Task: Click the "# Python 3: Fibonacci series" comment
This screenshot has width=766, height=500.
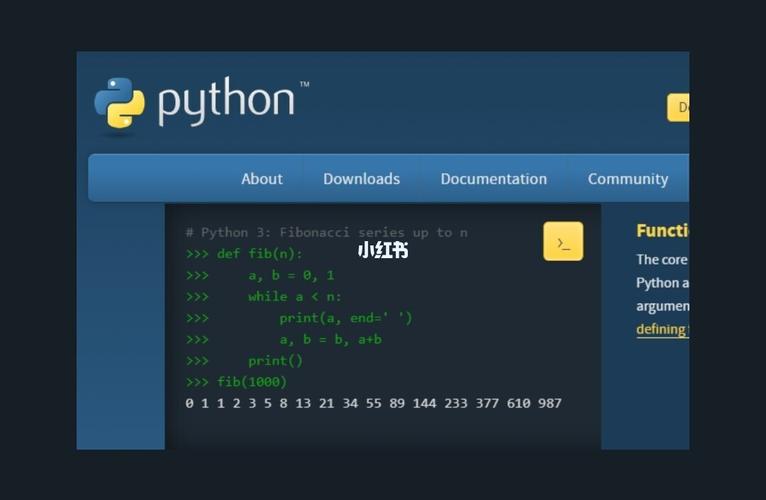Action: tap(326, 232)
